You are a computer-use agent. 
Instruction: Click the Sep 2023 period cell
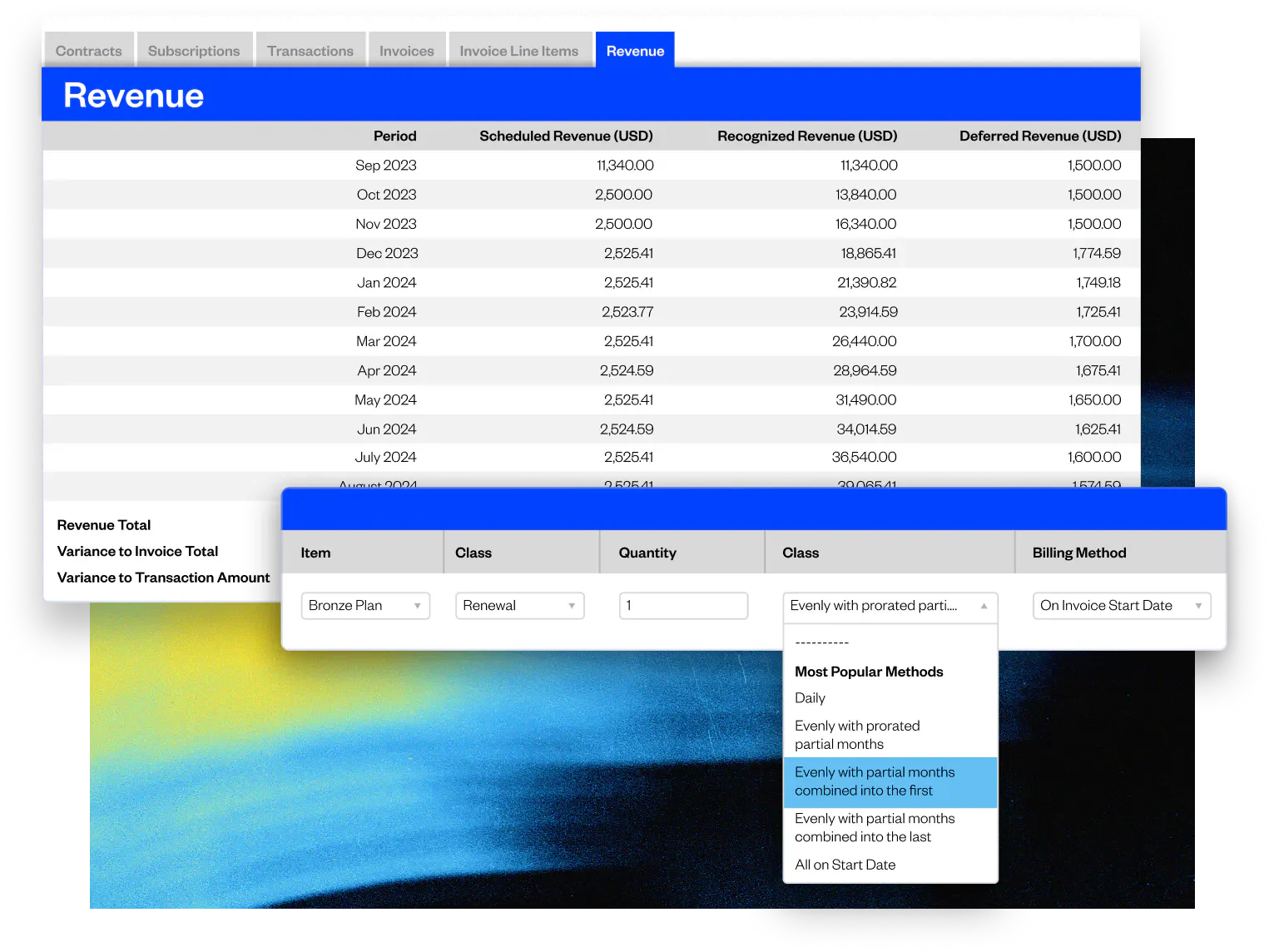[x=386, y=166]
